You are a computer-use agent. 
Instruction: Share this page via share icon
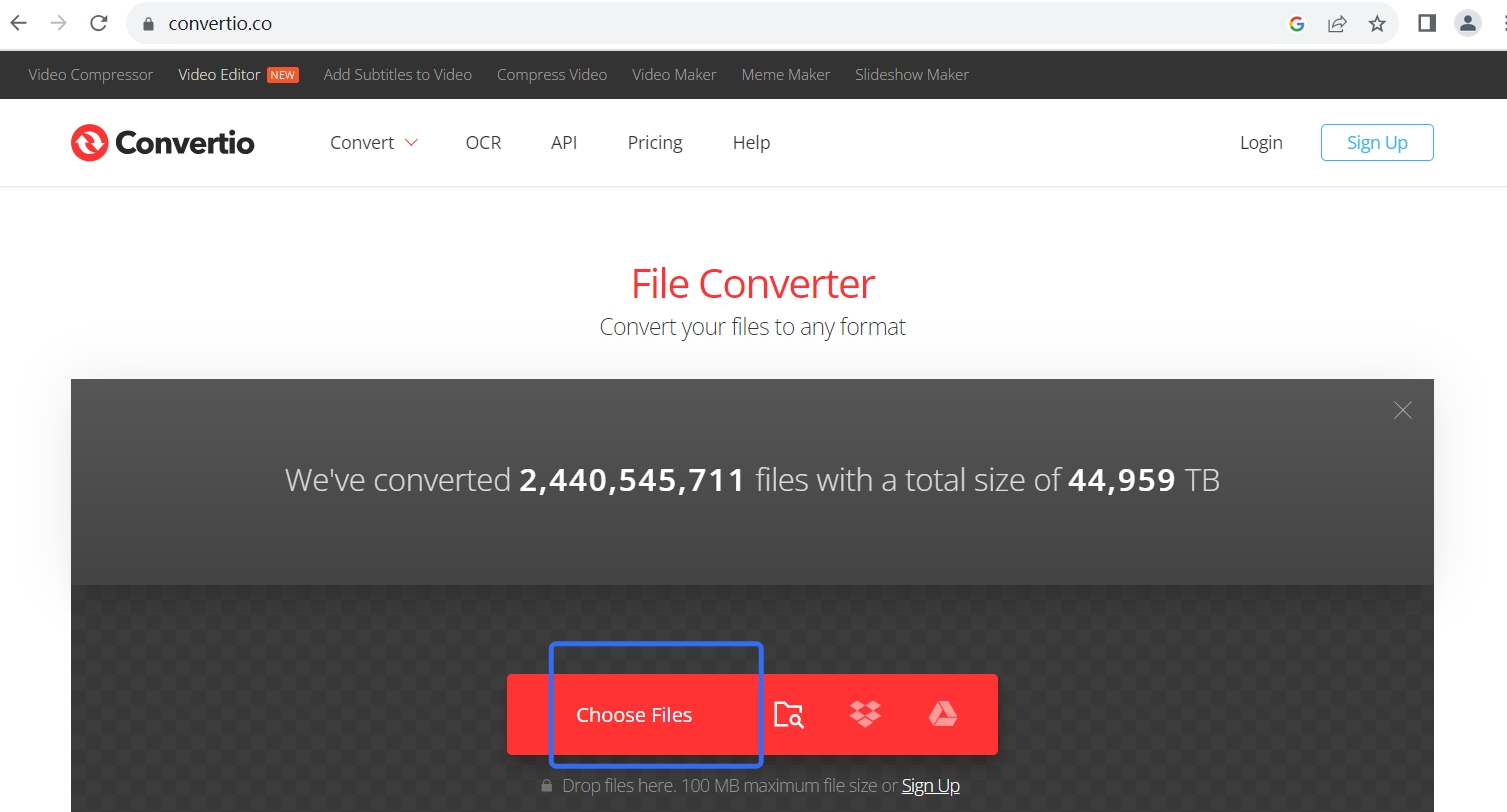point(1337,24)
